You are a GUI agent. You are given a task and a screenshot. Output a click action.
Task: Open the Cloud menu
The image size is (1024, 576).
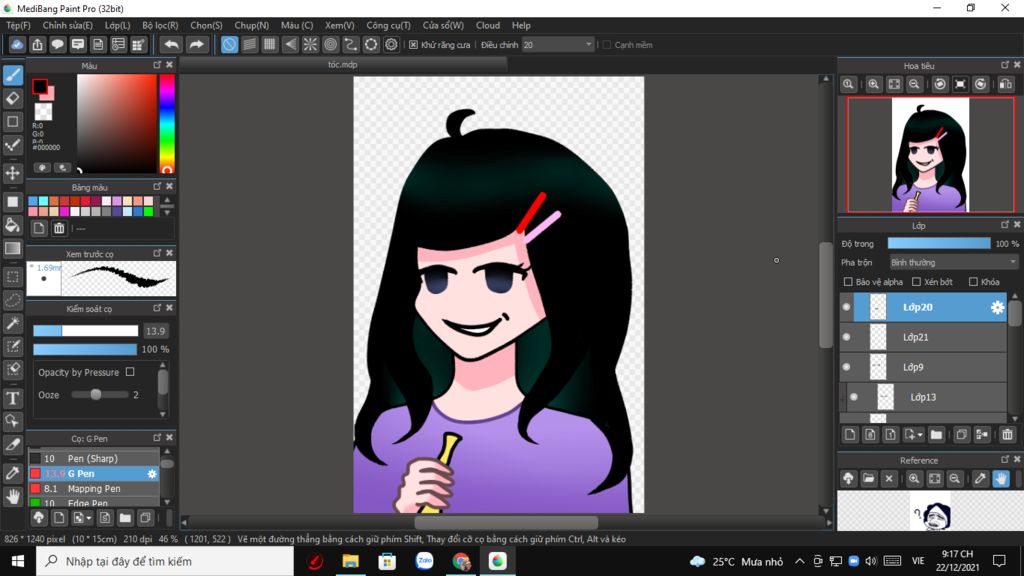point(488,25)
